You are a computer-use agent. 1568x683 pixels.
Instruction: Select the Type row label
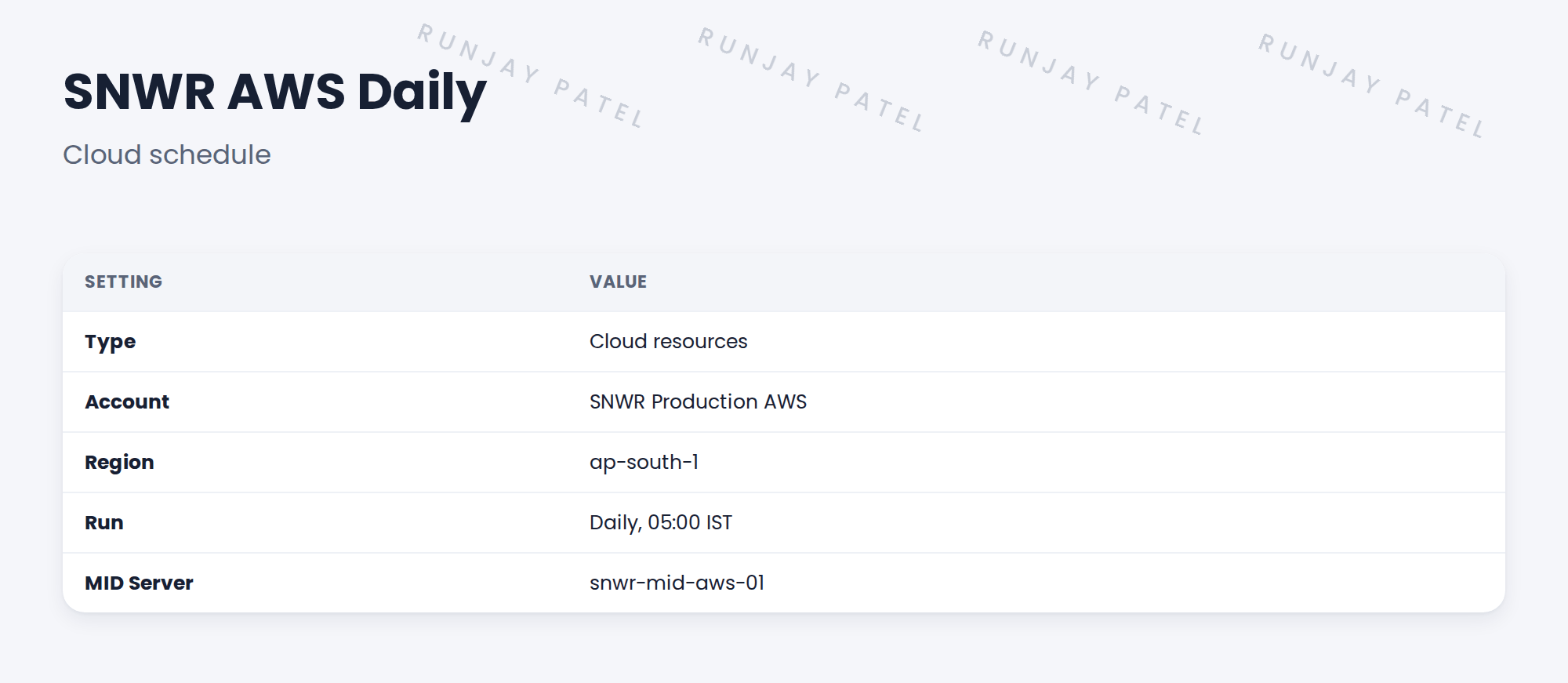tap(110, 342)
